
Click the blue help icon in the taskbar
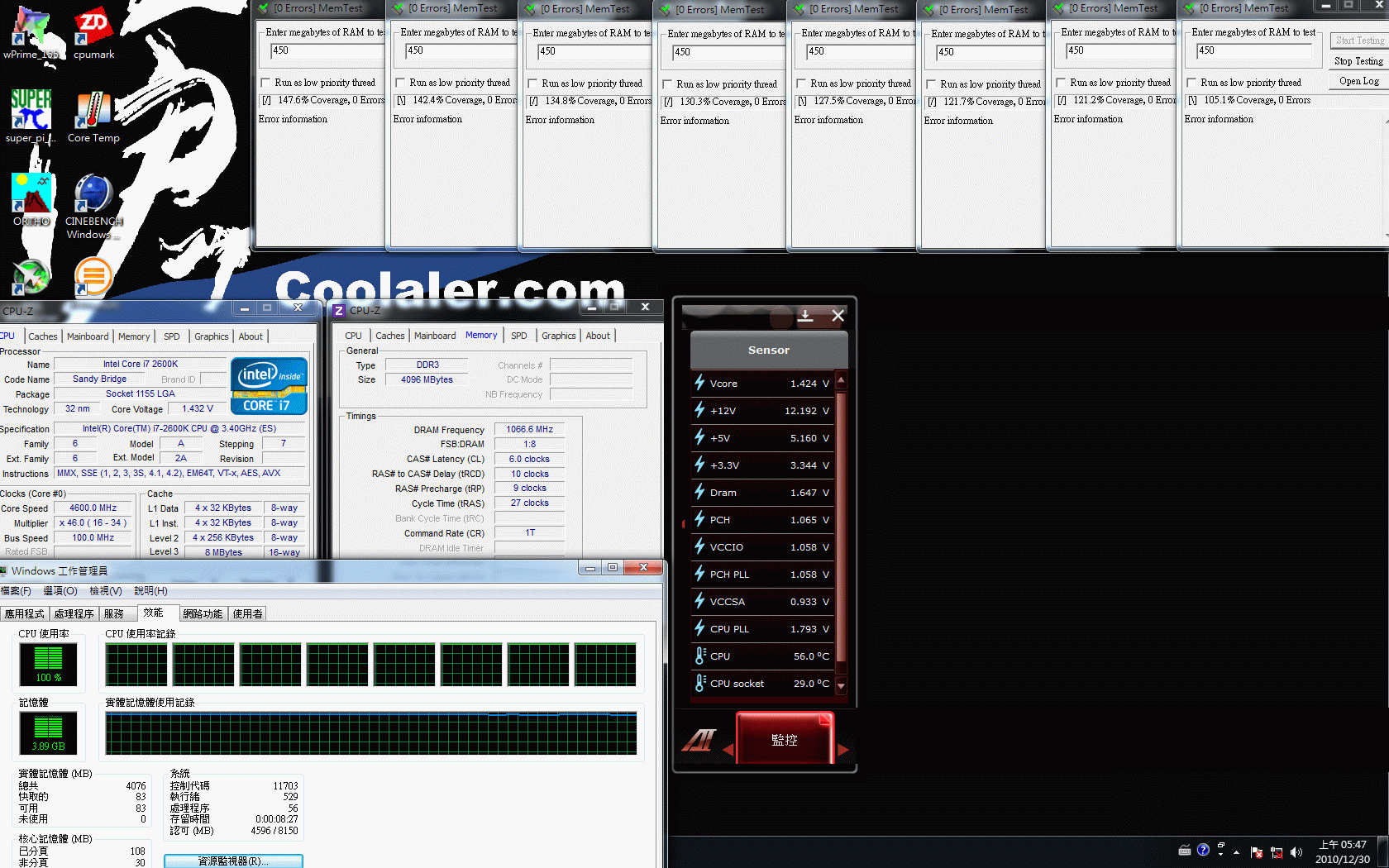1203,850
